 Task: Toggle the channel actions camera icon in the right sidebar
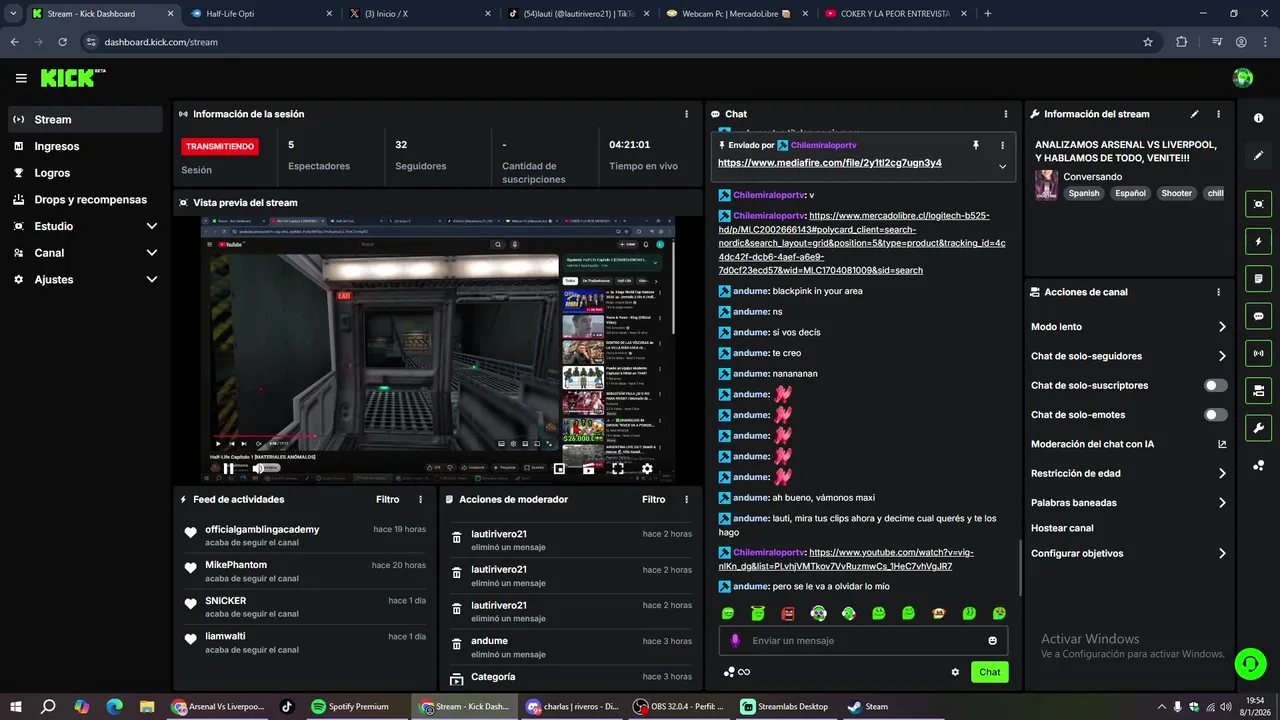click(1258, 391)
